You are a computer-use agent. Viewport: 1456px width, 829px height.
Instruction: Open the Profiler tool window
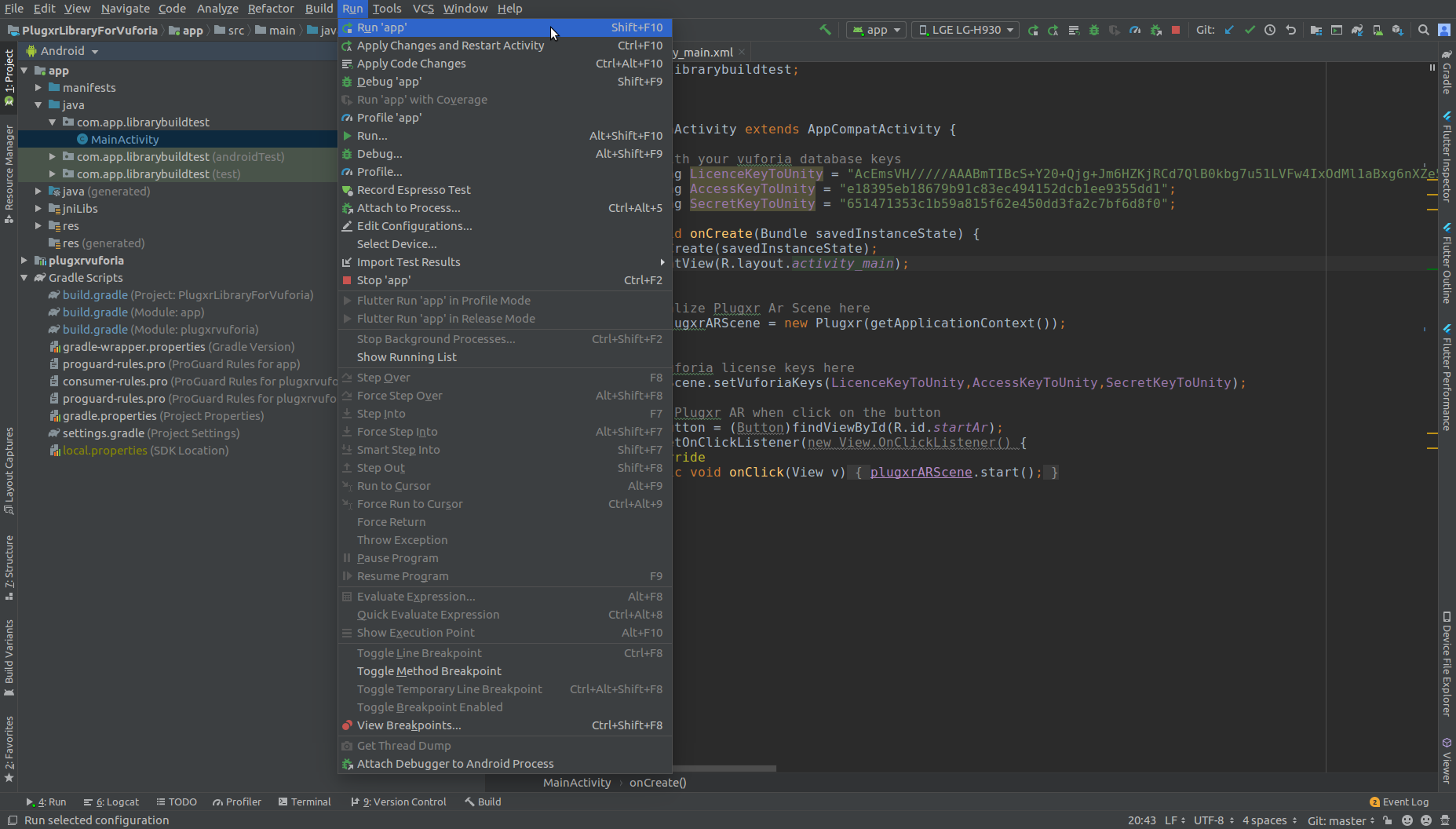(237, 802)
